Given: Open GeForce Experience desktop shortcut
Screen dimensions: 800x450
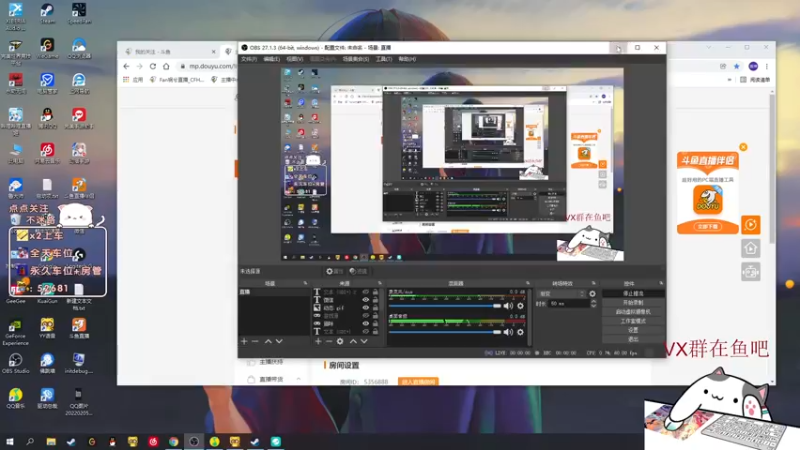Looking at the screenshot, I should click(x=15, y=332).
